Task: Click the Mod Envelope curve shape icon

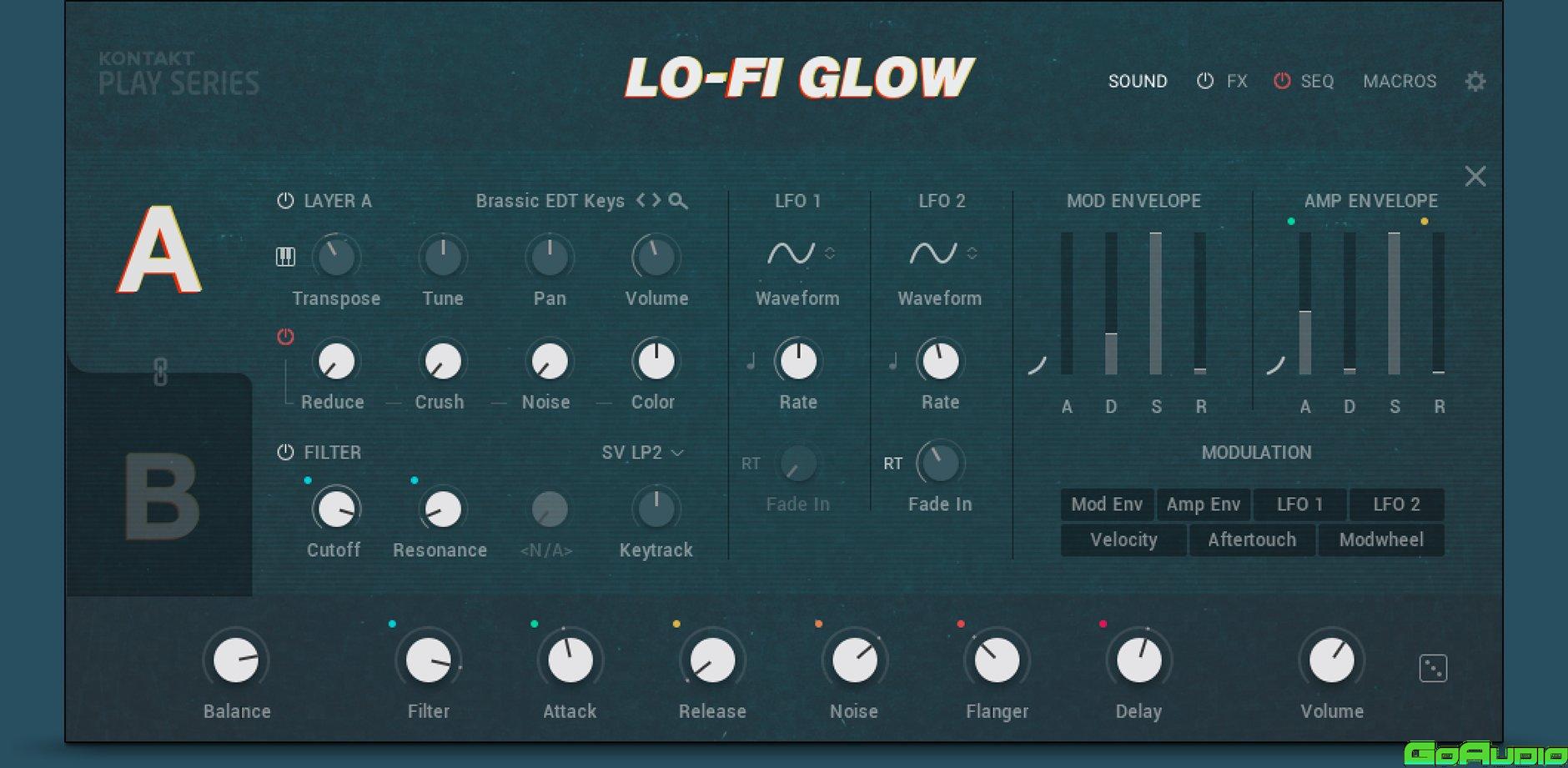Action: [1037, 364]
